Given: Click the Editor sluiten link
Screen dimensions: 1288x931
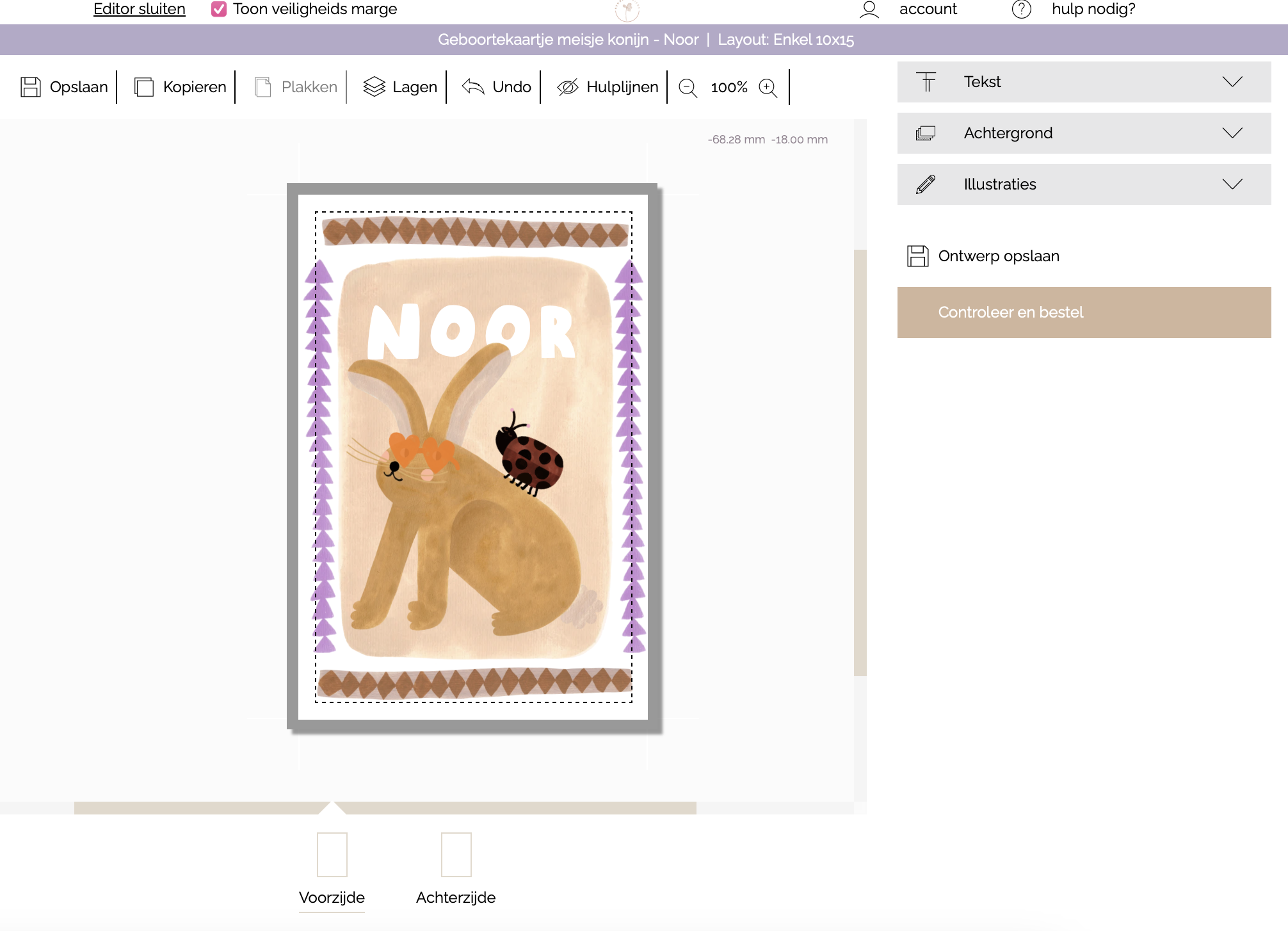Looking at the screenshot, I should [140, 9].
